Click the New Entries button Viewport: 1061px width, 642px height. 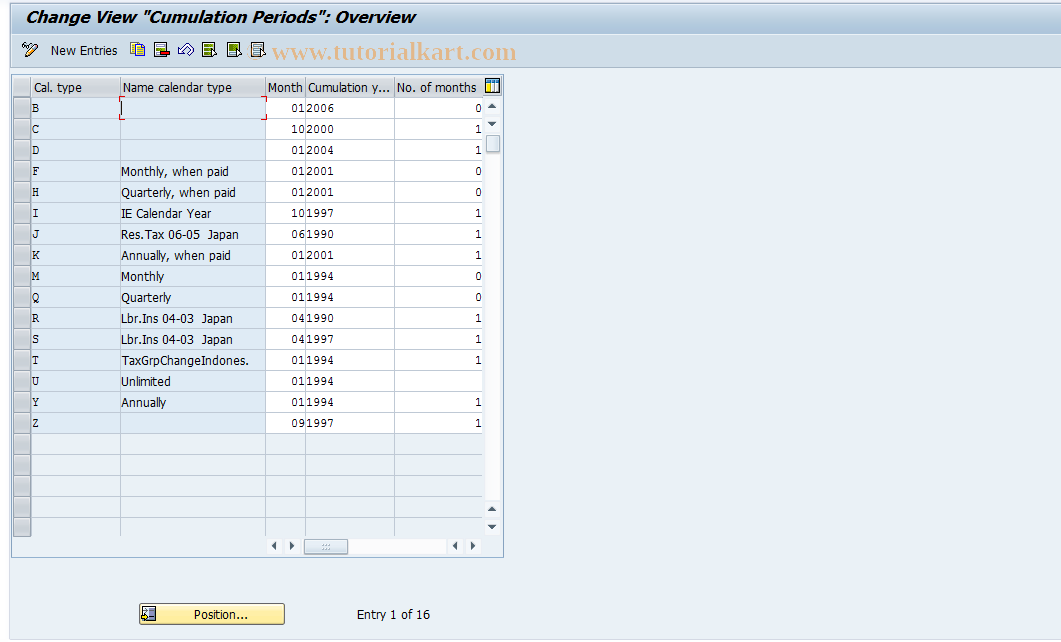pos(84,51)
